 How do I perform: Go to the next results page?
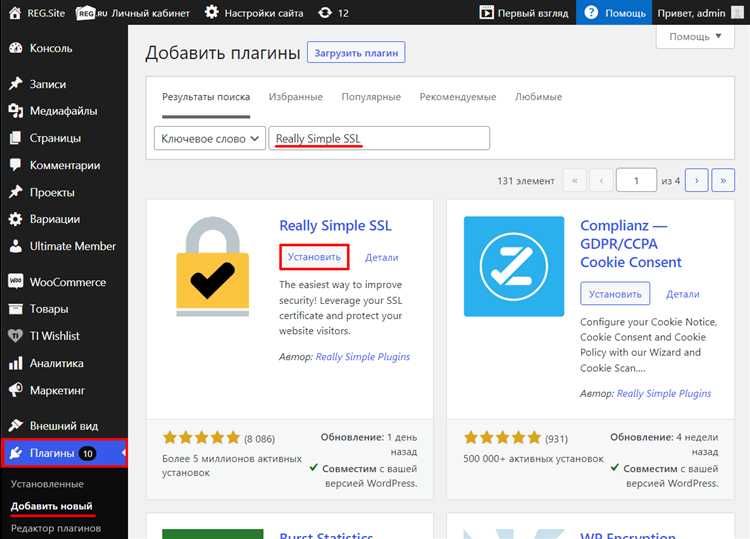tap(696, 180)
